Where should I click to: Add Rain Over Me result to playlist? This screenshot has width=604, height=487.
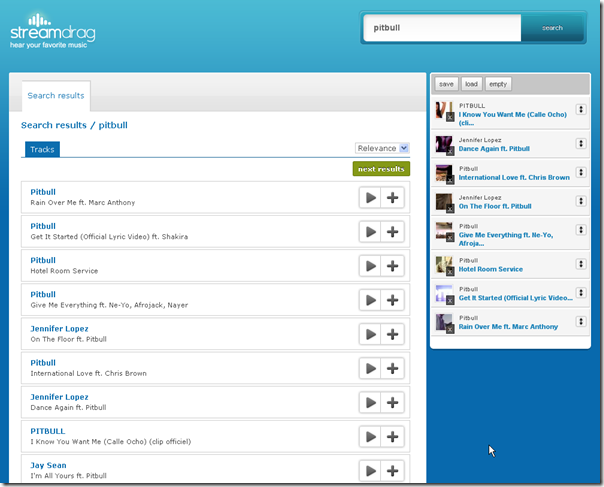point(393,198)
